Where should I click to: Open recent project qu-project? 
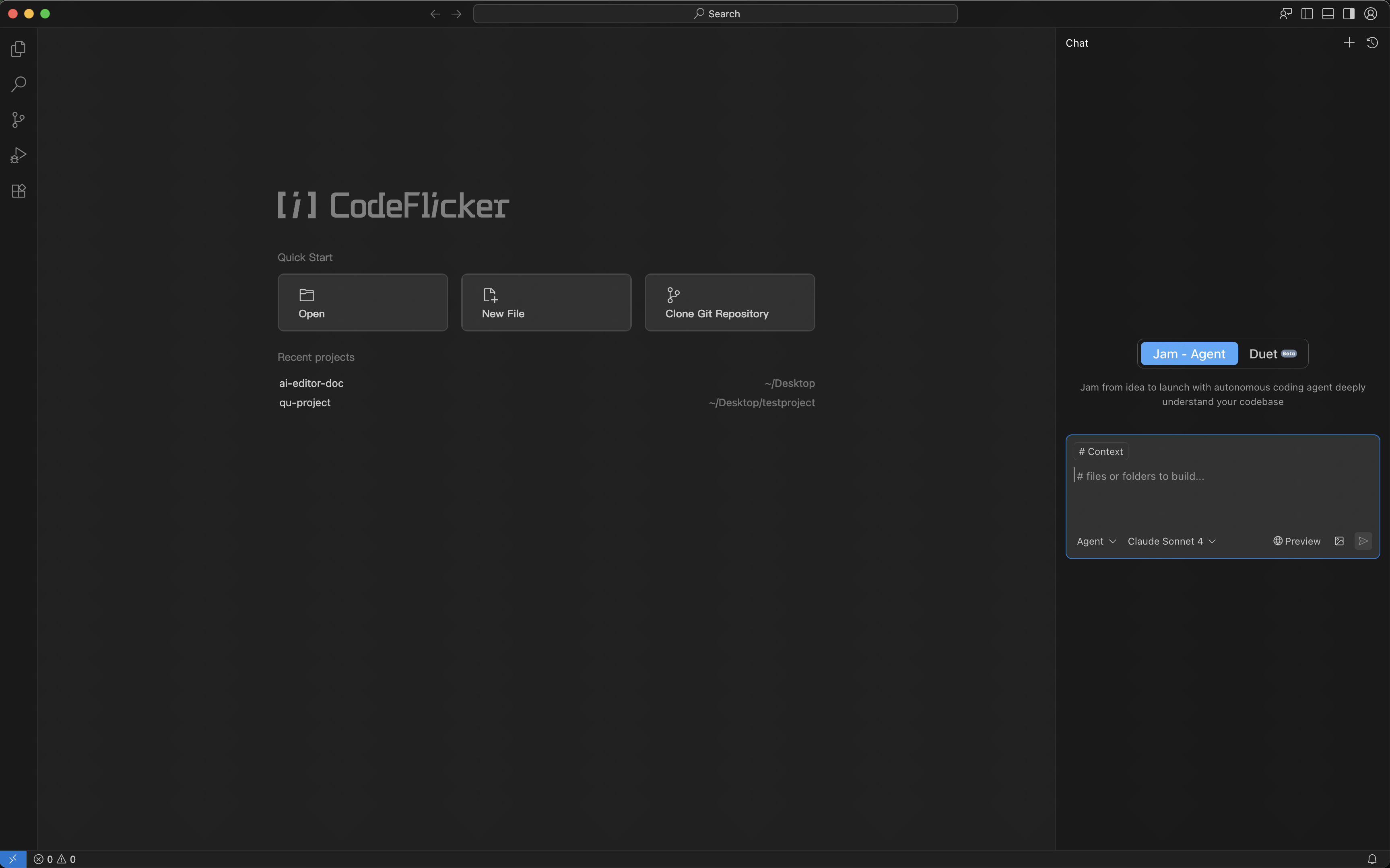pos(304,403)
